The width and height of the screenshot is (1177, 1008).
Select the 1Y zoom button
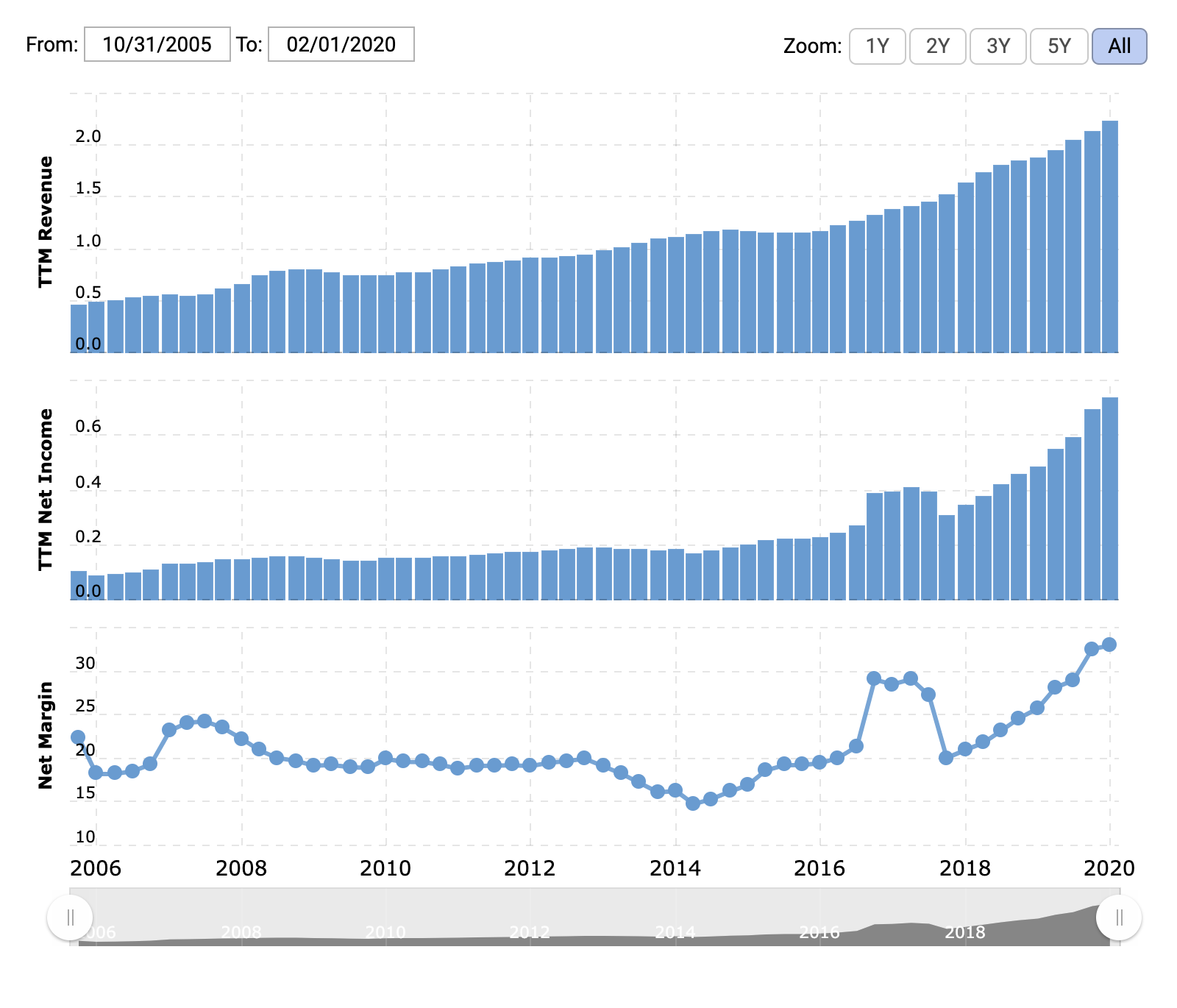(878, 46)
